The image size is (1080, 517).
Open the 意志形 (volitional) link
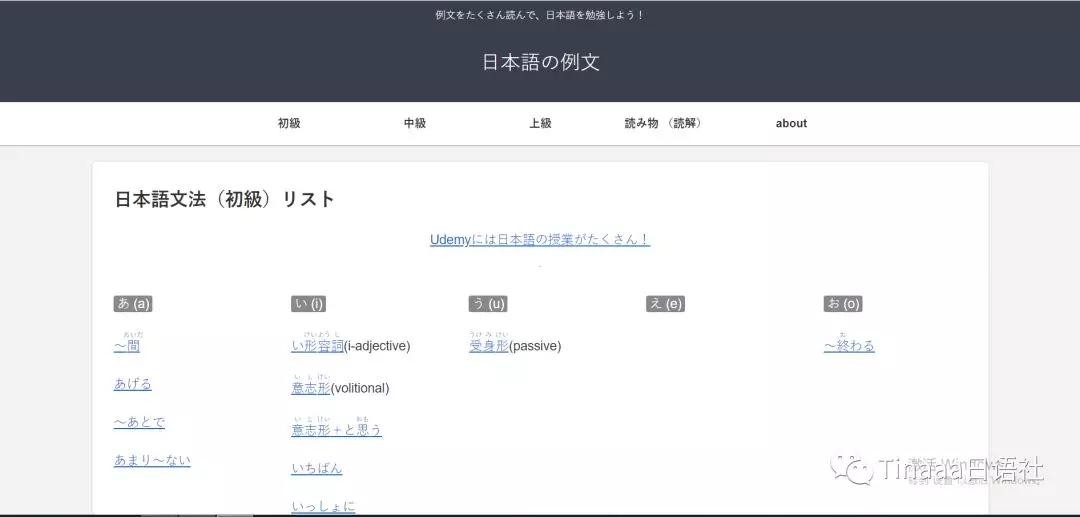[310, 388]
